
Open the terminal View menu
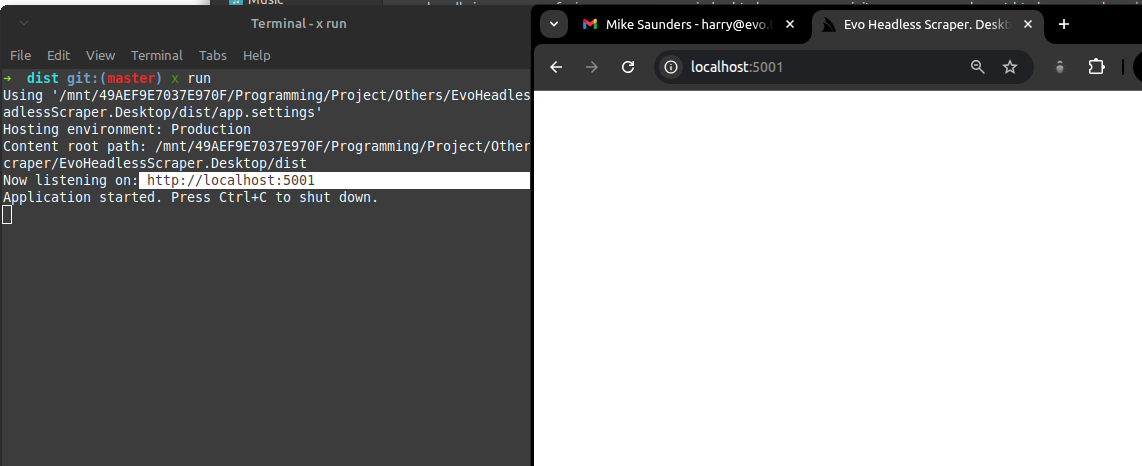100,55
